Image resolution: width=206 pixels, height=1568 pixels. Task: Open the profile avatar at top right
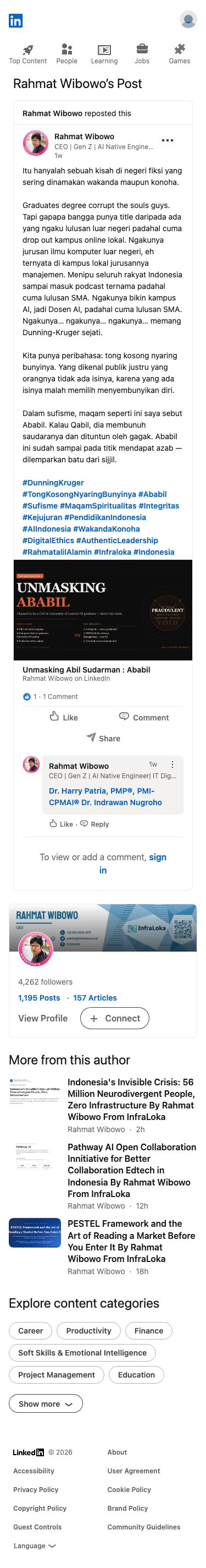tap(188, 19)
